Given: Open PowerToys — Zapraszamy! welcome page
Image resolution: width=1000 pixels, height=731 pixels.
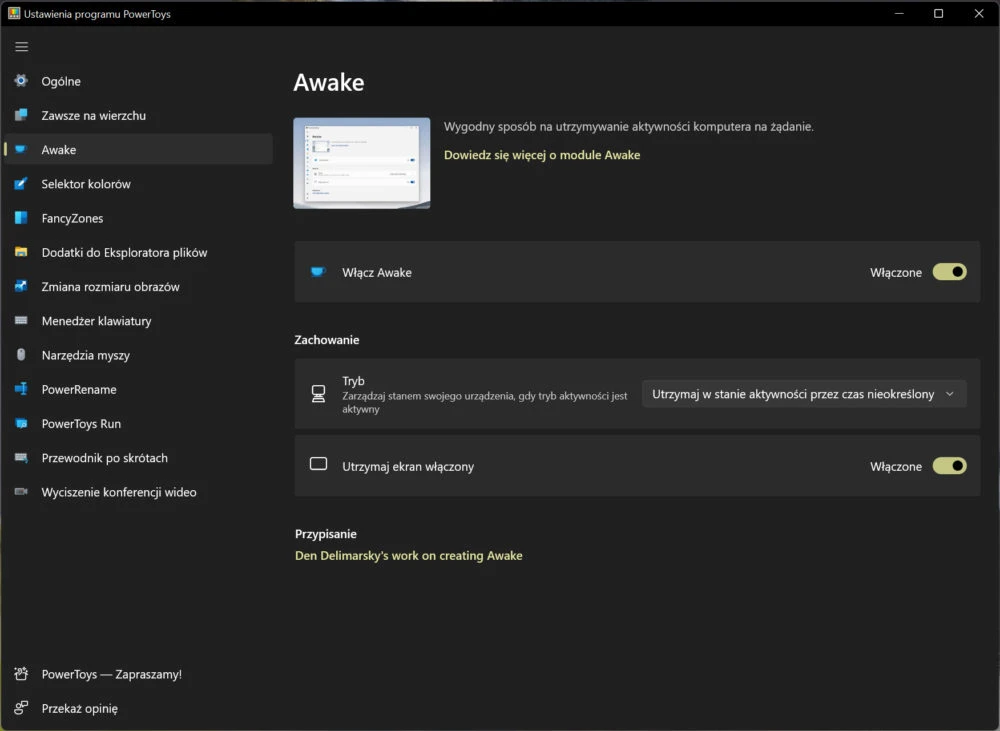Looking at the screenshot, I should click(138, 674).
